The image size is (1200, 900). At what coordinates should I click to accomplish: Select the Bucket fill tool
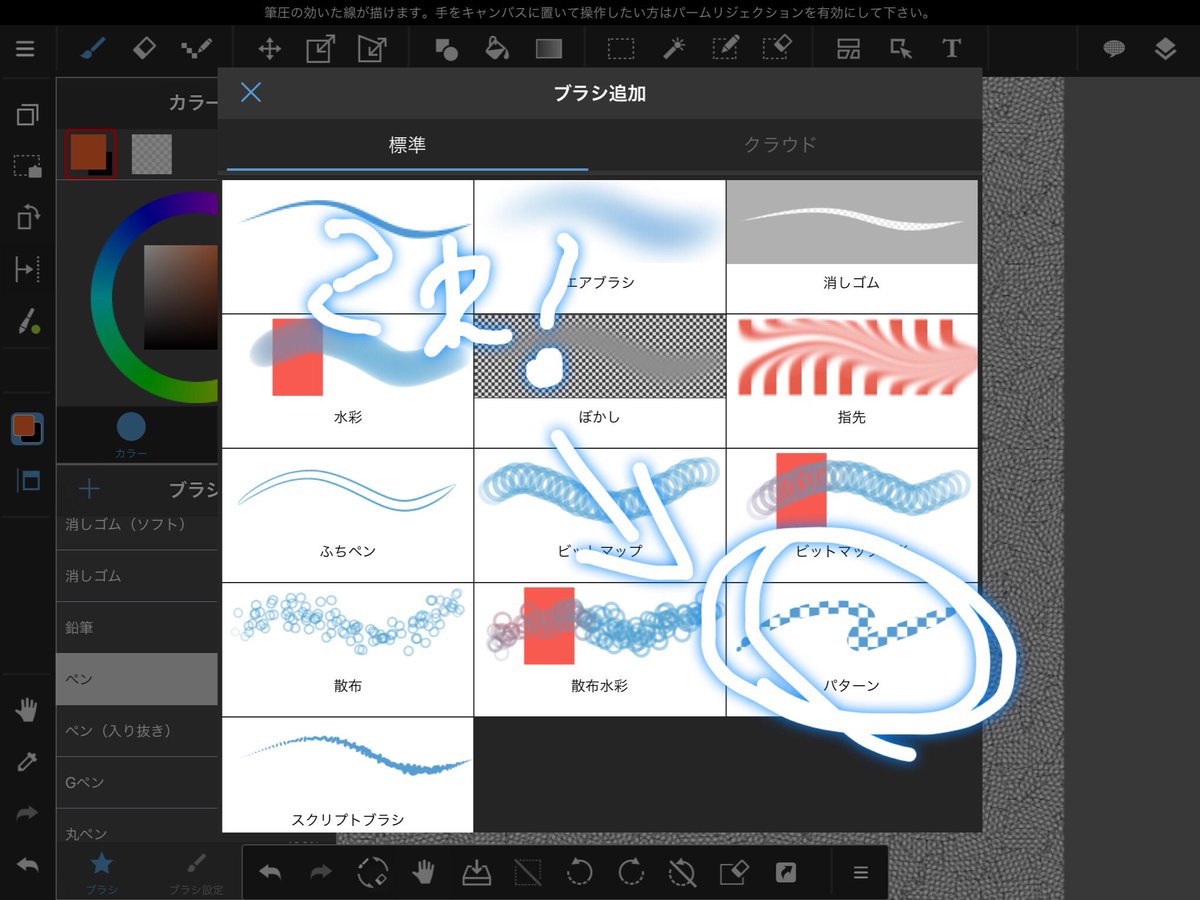pos(496,48)
